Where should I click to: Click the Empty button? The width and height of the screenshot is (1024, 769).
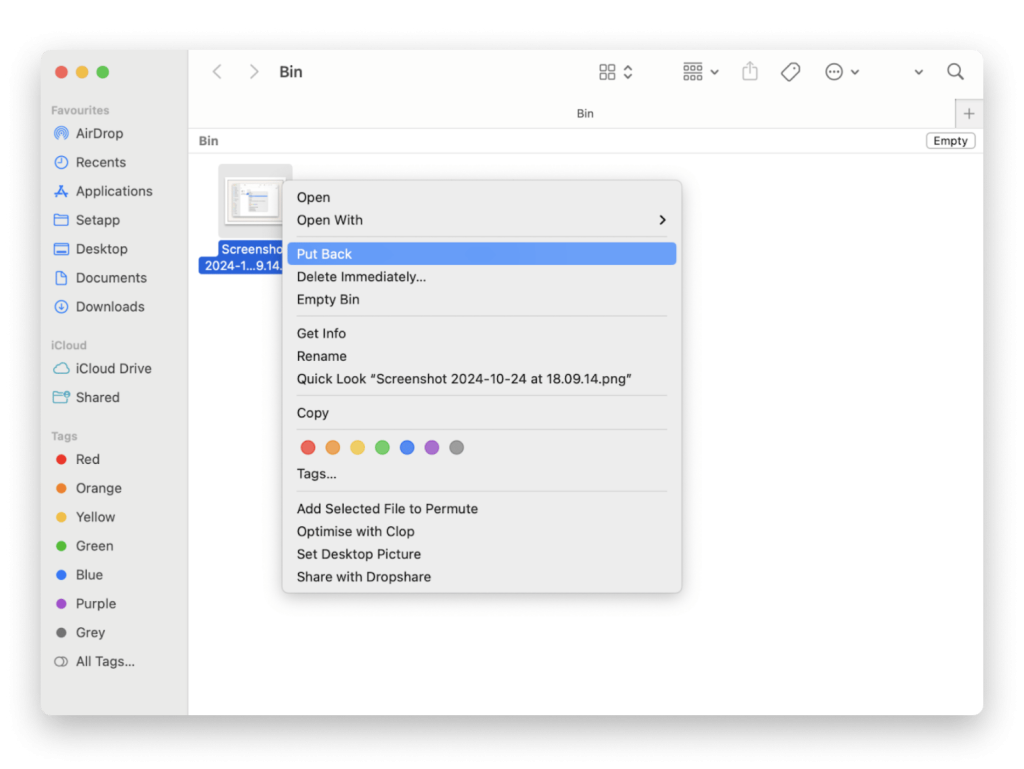pyautogui.click(x=950, y=141)
